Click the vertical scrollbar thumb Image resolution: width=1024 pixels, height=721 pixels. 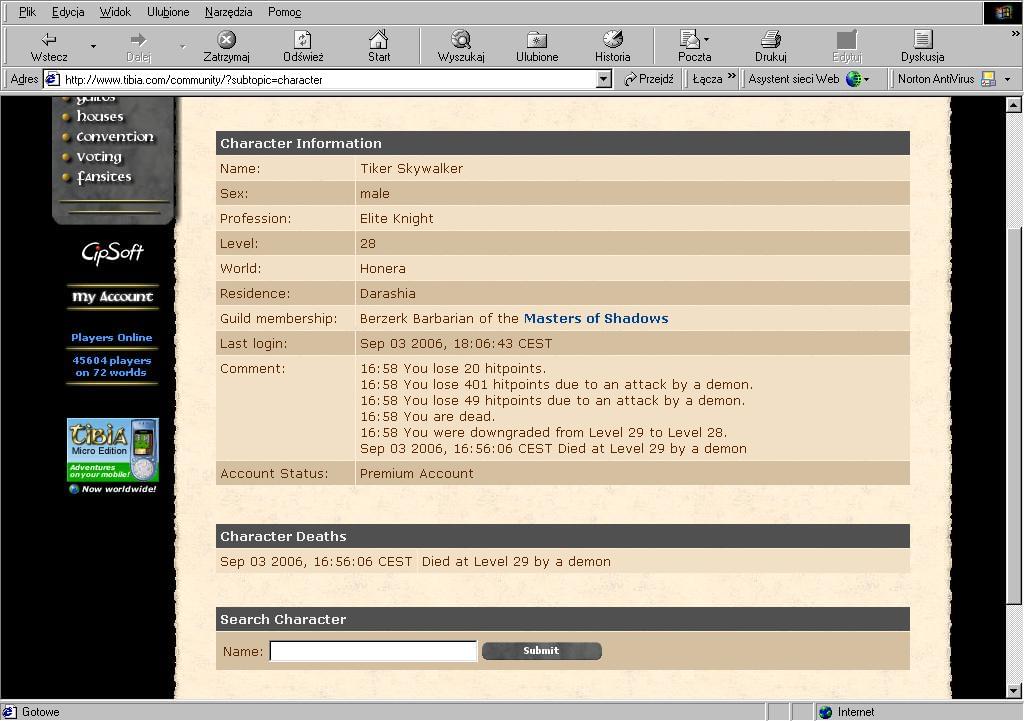point(1014,416)
